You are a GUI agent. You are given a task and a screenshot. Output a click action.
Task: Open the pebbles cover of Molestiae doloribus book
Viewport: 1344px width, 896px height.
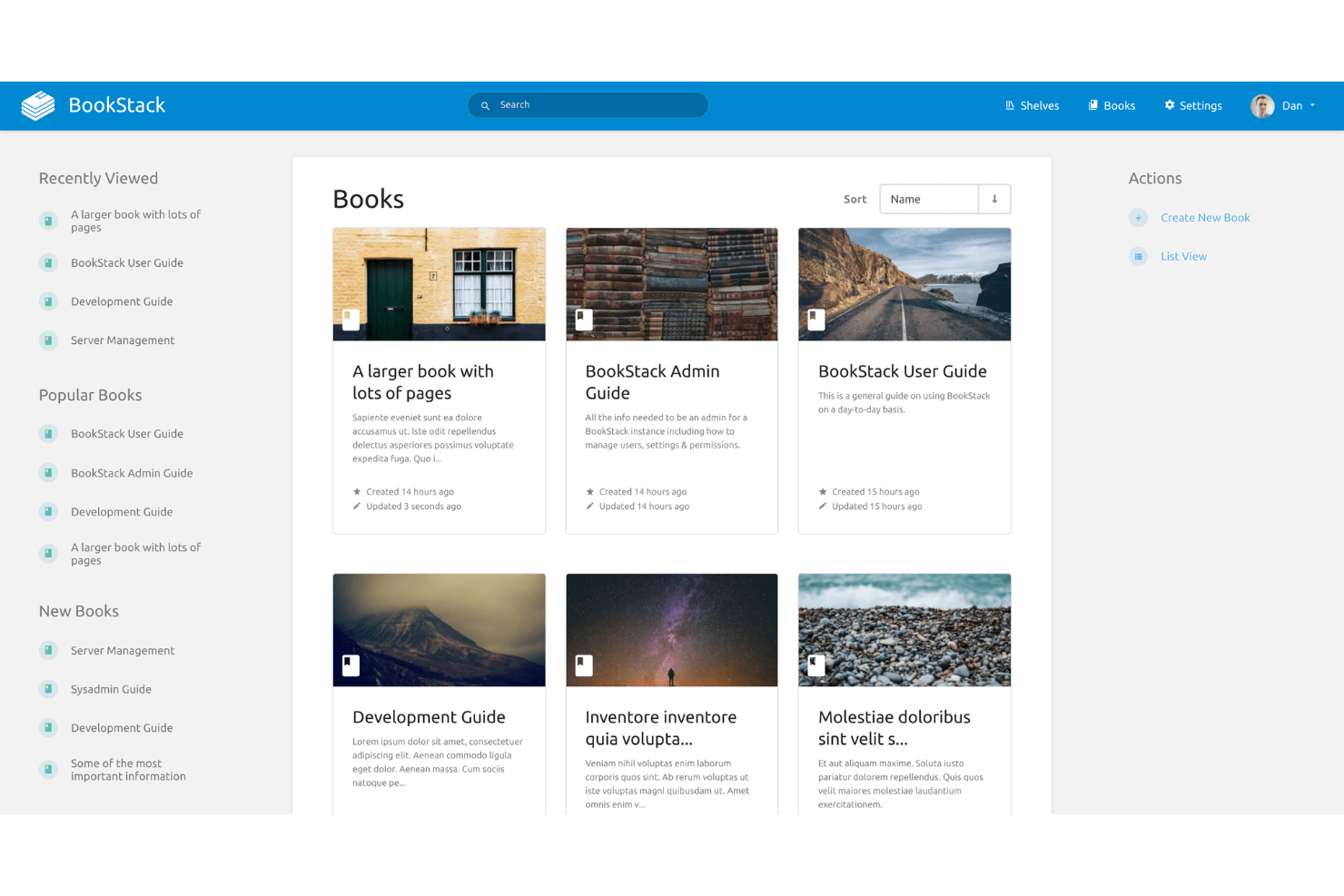tap(904, 630)
